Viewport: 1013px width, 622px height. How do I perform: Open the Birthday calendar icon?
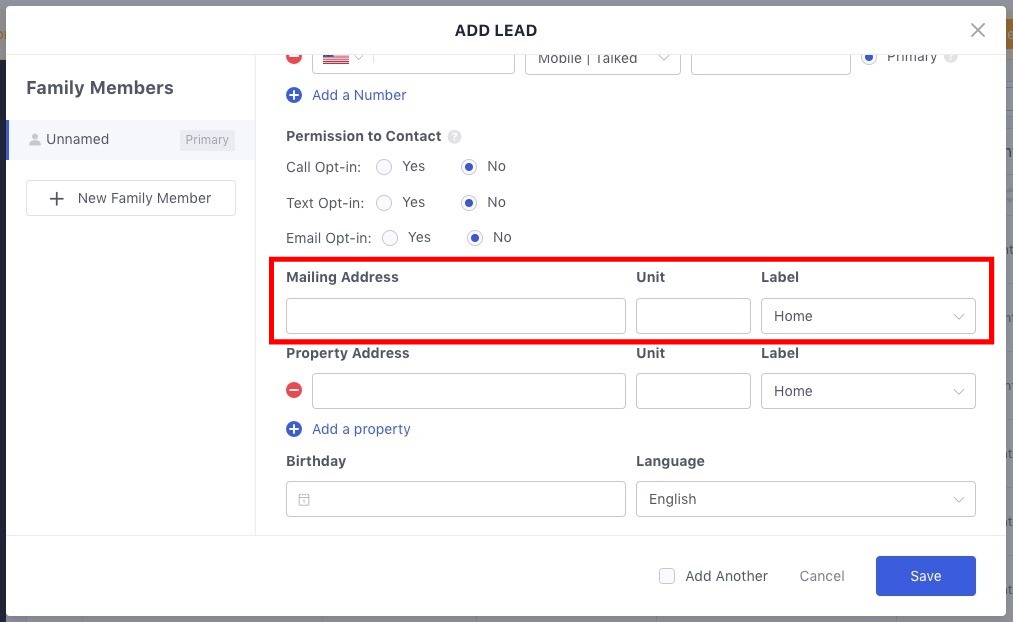(304, 499)
